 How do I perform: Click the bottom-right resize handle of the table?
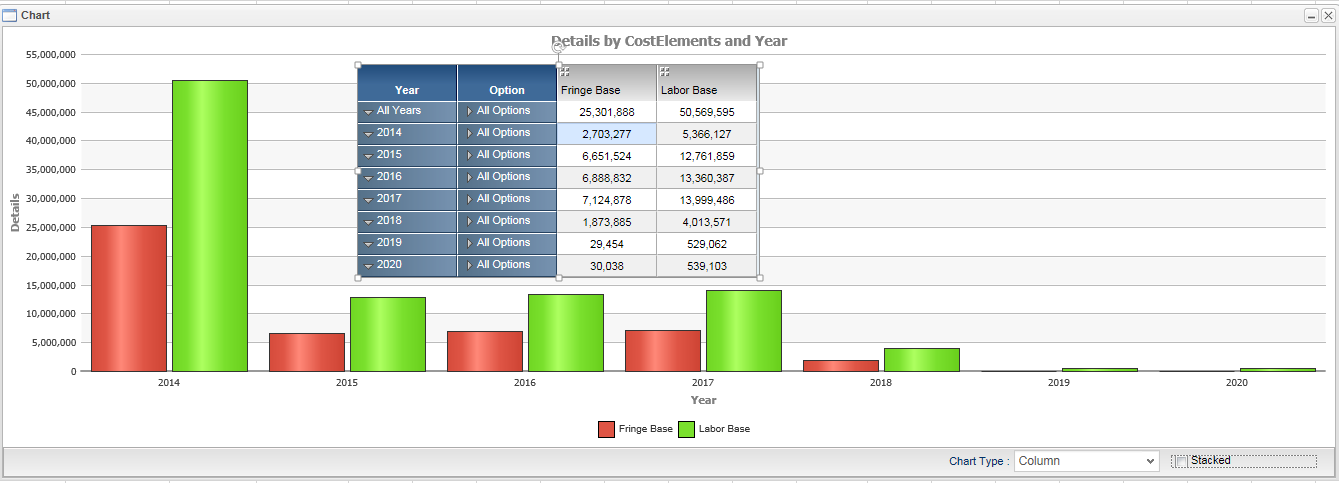[x=760, y=277]
